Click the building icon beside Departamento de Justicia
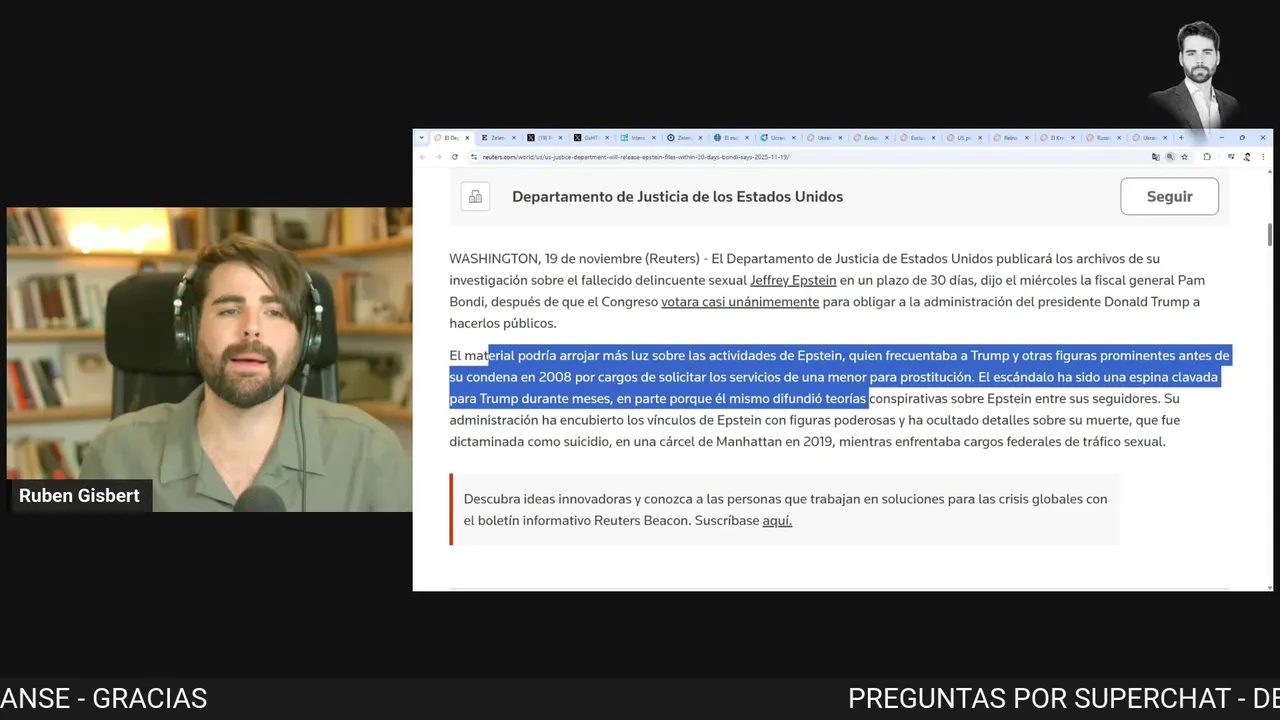The image size is (1280, 720). click(x=475, y=196)
